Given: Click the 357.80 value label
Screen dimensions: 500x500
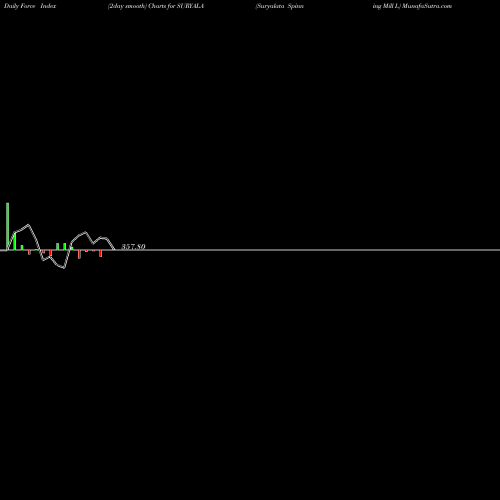Looking at the screenshot, I should 133,246.
